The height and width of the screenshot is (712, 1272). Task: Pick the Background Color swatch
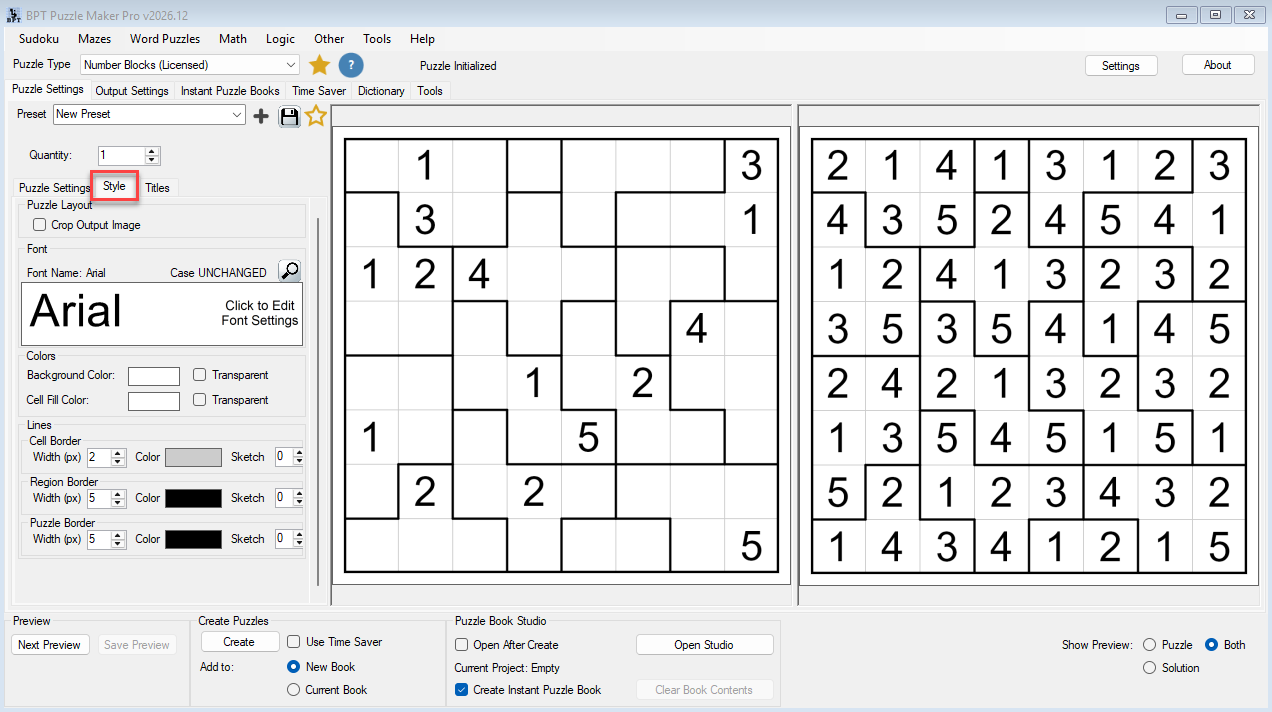154,376
